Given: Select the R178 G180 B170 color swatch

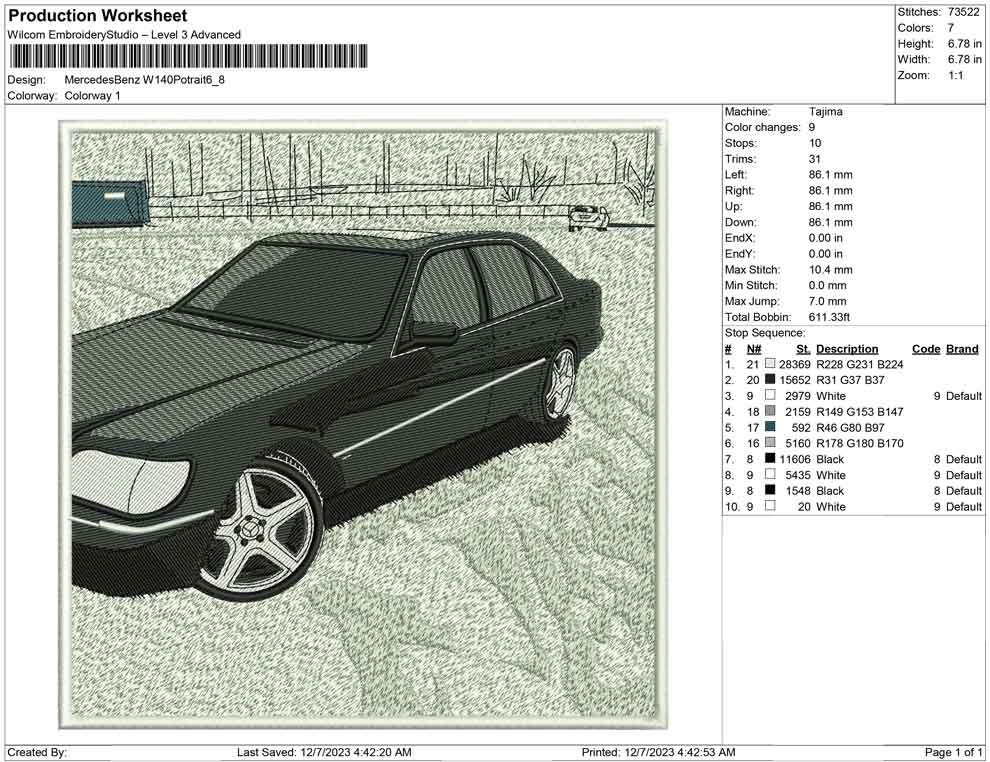Looking at the screenshot, I should coord(770,443).
